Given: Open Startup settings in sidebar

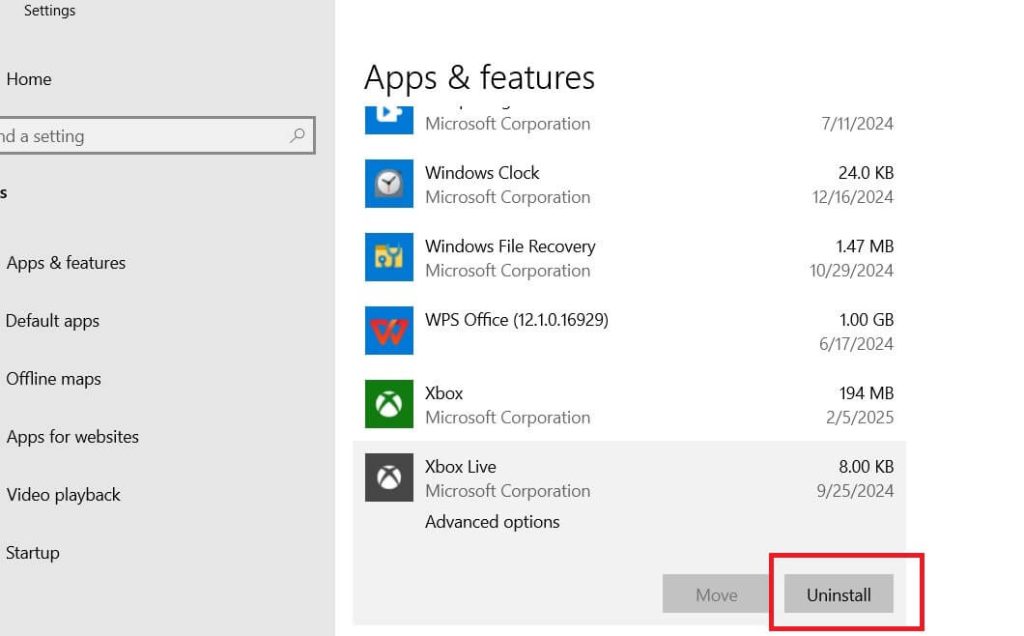Looking at the screenshot, I should (x=33, y=552).
